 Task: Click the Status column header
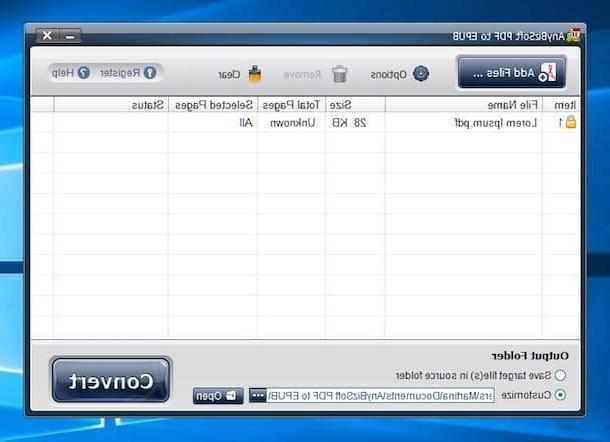point(111,105)
